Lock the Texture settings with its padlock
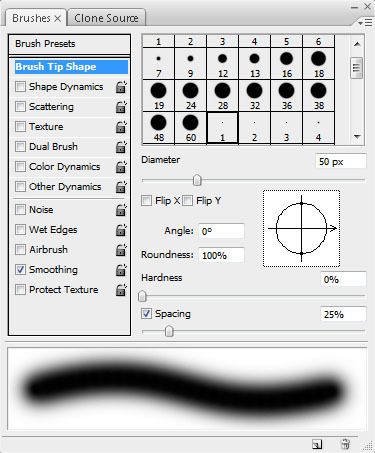The height and width of the screenshot is (453, 375). [121, 127]
